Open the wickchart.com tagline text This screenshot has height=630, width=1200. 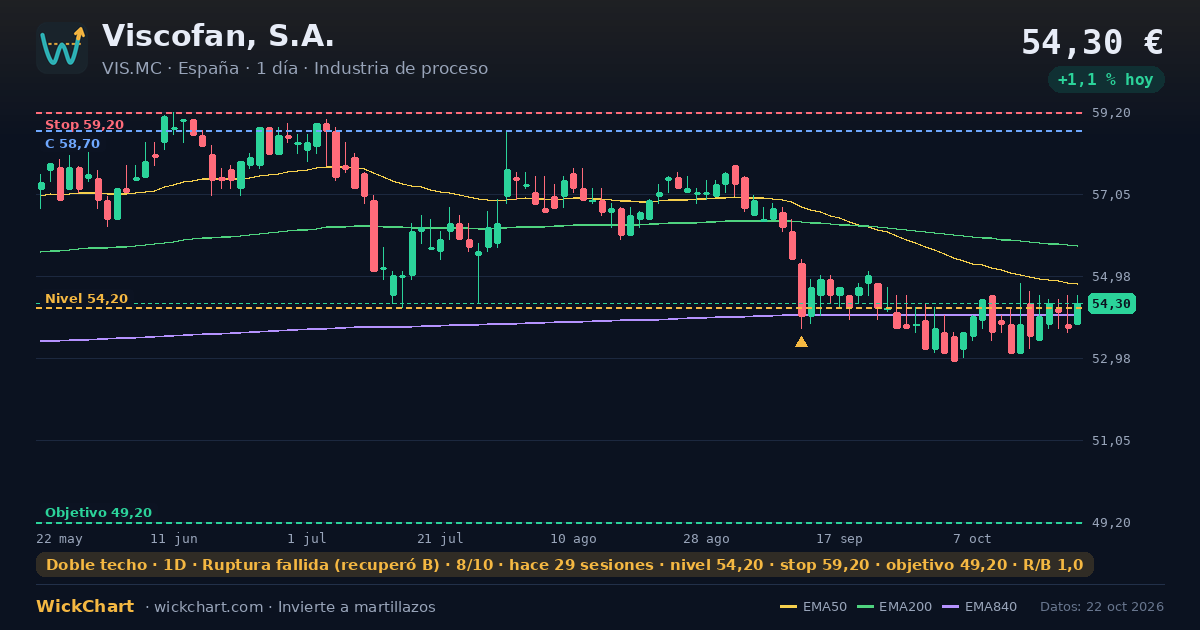coord(290,607)
